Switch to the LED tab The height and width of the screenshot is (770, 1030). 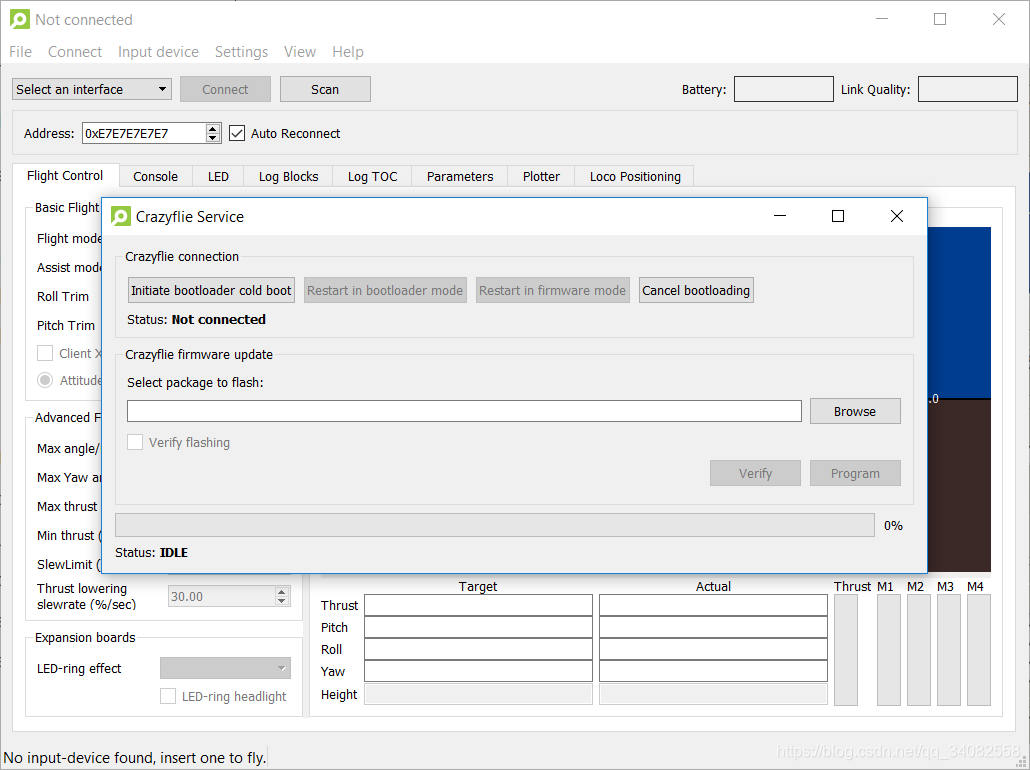[218, 177]
